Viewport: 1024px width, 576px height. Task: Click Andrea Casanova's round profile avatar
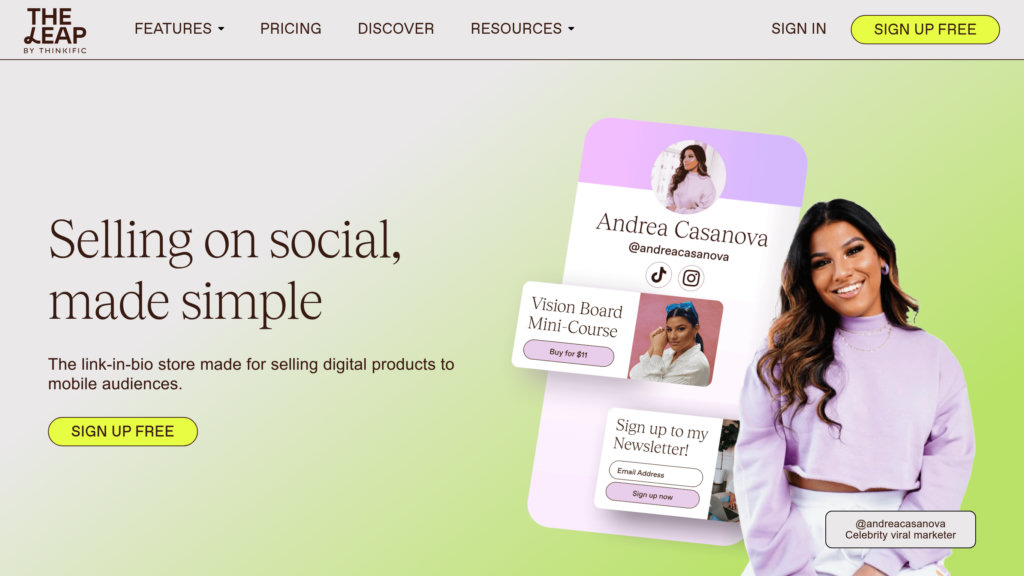click(x=688, y=176)
